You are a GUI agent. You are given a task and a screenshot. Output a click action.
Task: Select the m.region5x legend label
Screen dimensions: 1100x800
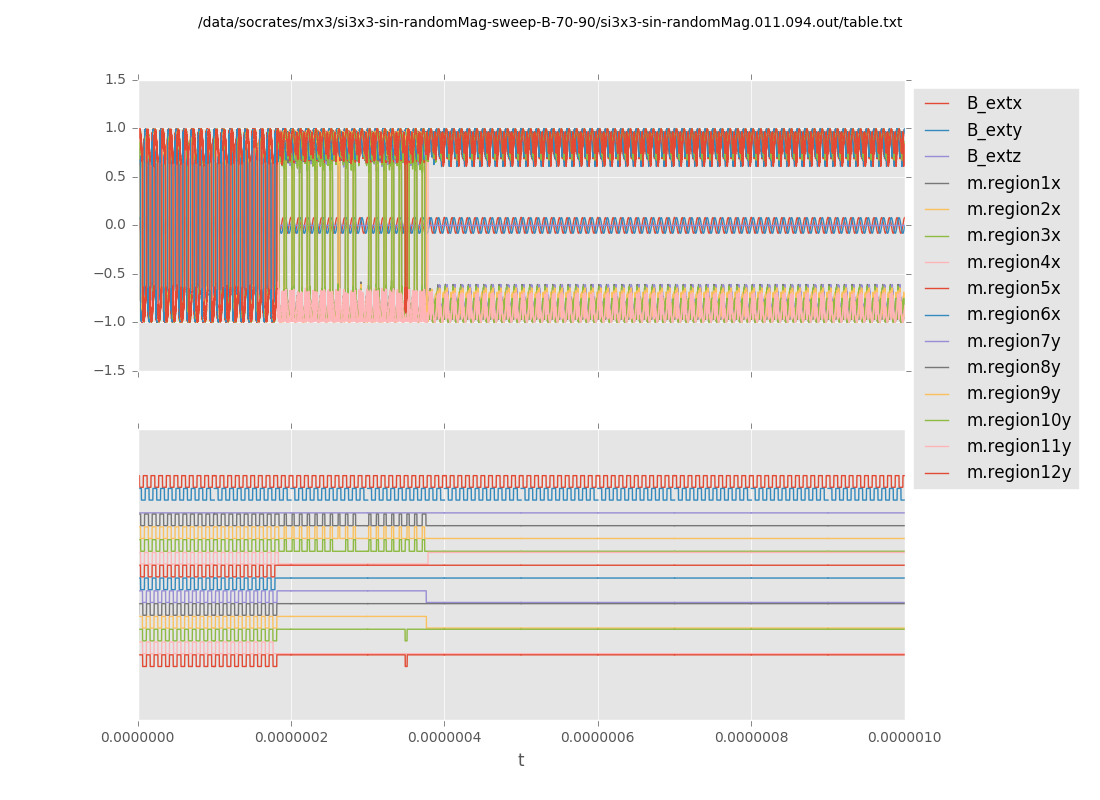pos(1013,288)
